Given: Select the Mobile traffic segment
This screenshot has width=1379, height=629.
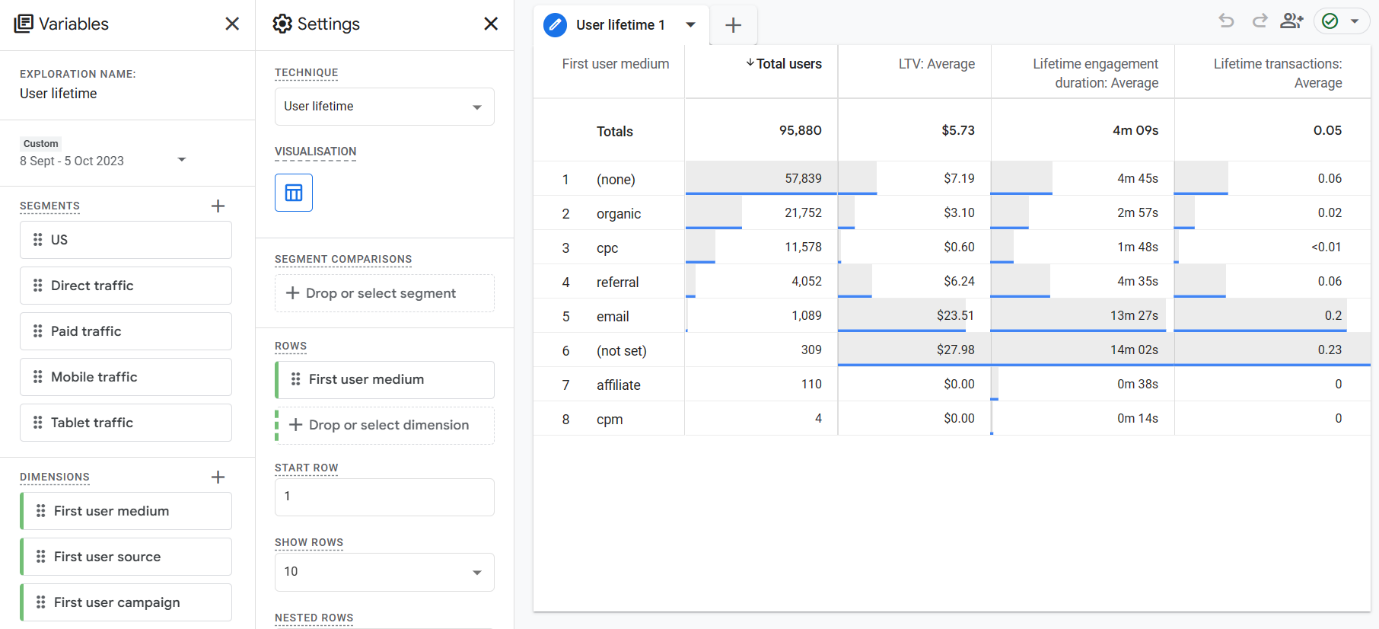Looking at the screenshot, I should tap(126, 377).
